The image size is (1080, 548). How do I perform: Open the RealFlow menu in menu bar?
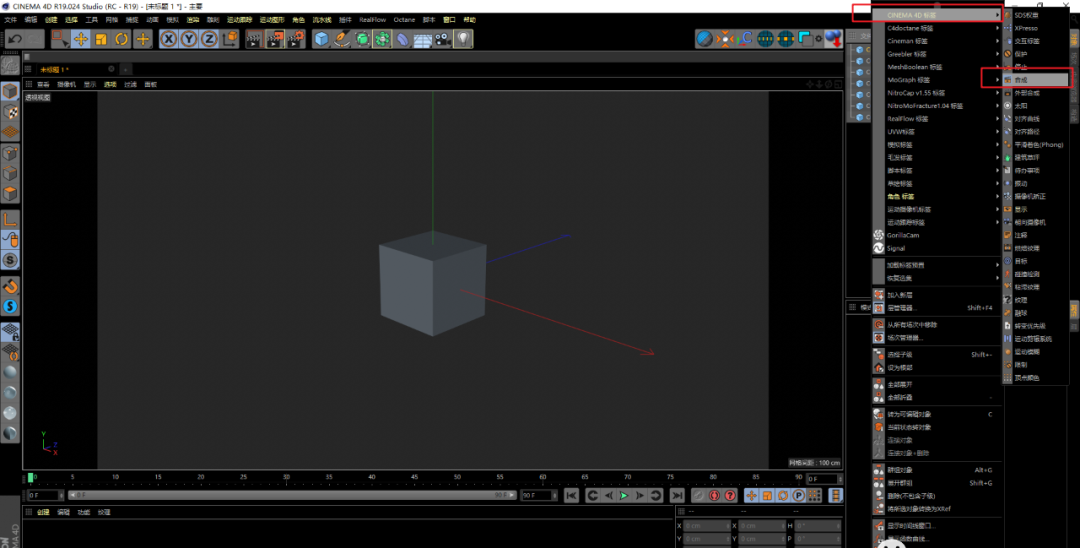click(372, 20)
